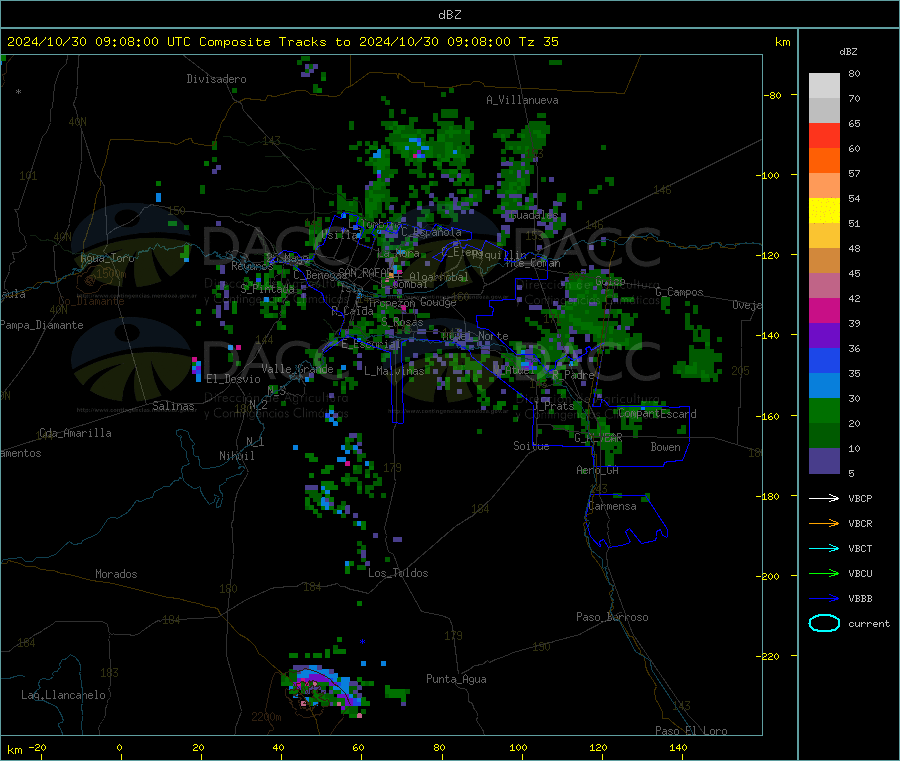Image resolution: width=900 pixels, height=761 pixels.
Task: Click the 'Paso_Barroso' map label
Action: [612, 618]
